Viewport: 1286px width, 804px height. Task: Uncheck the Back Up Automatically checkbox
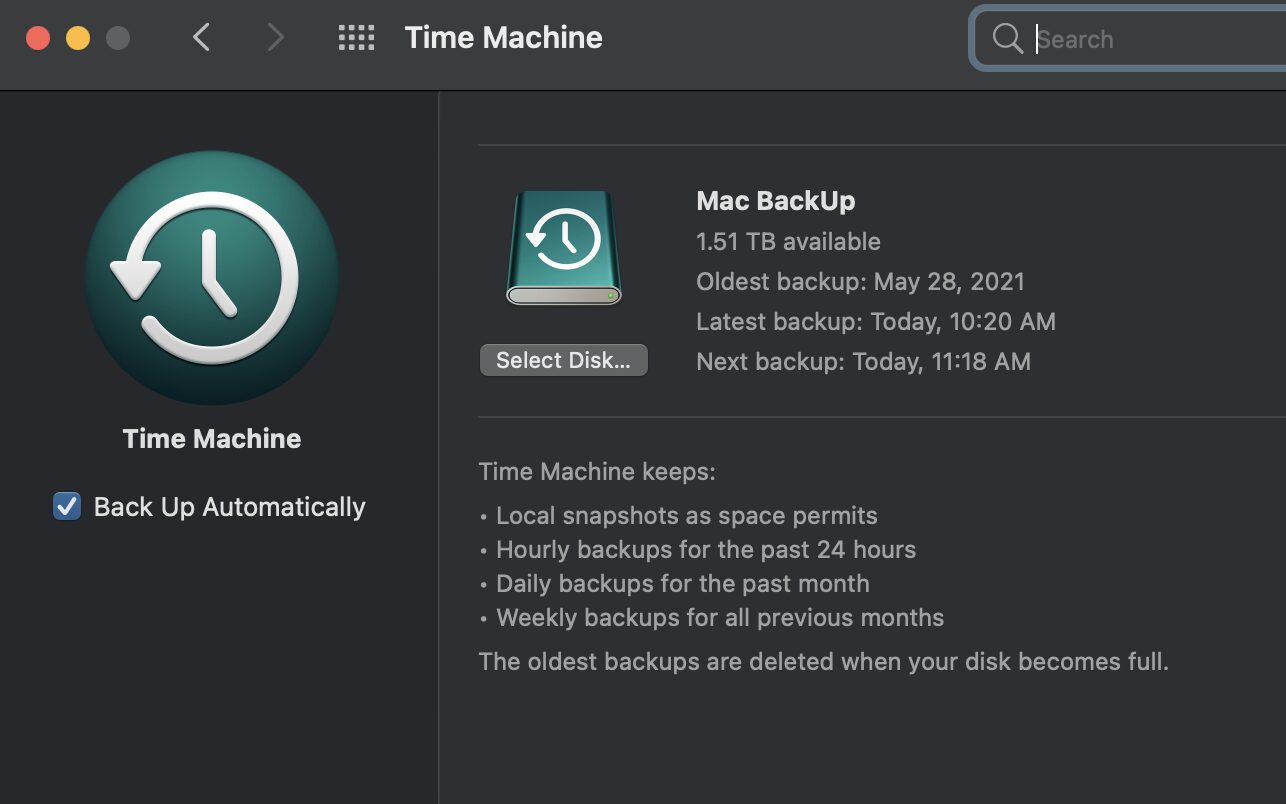pyautogui.click(x=67, y=507)
